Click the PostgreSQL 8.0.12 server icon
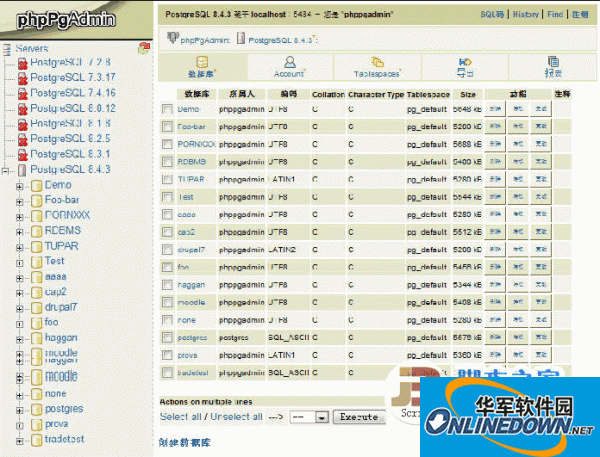Screen dimensions: 600x457 [x=23, y=109]
